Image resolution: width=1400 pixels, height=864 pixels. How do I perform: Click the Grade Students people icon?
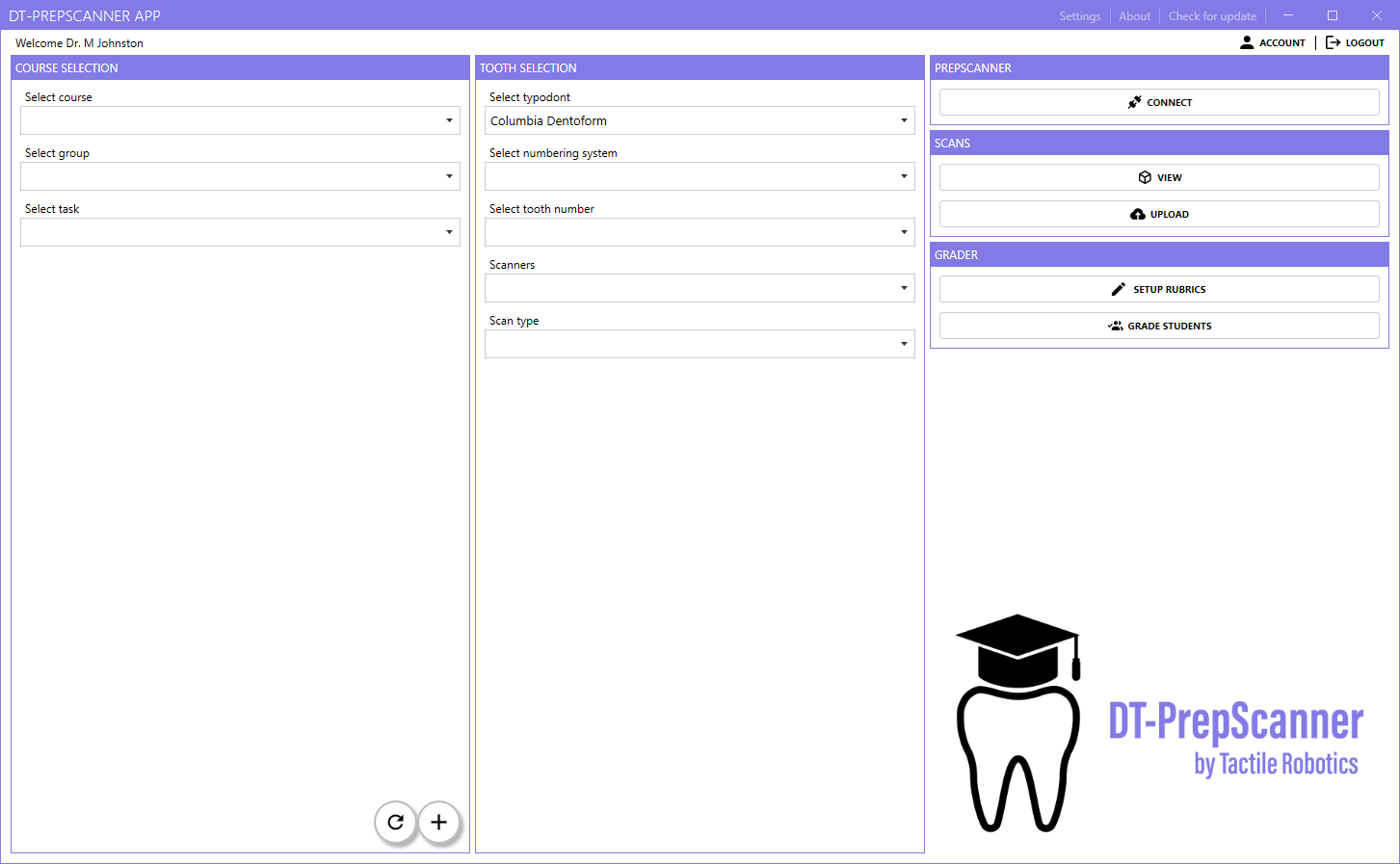pos(1116,326)
